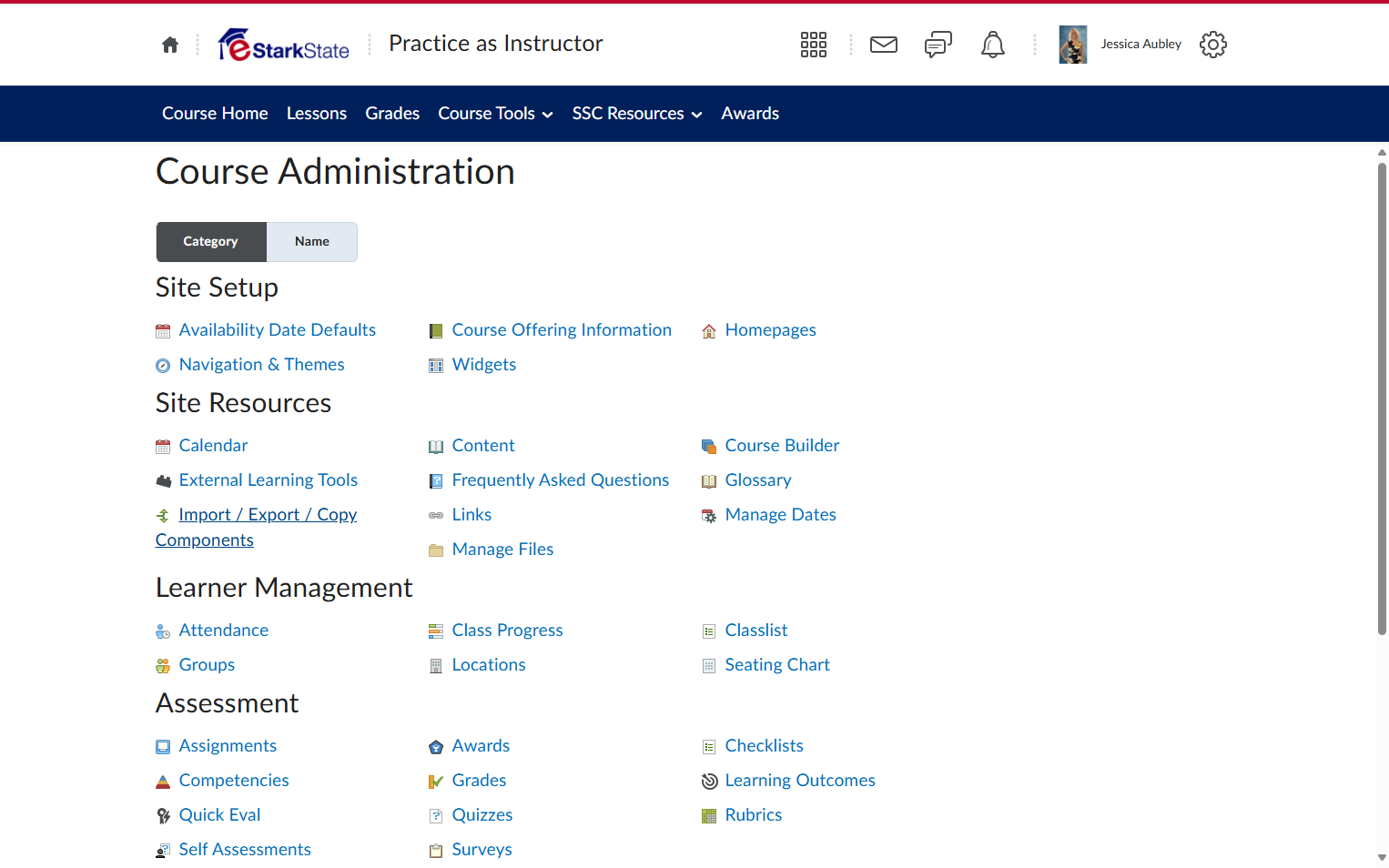Click the Groups people icon
The height and width of the screenshot is (868, 1389).
(163, 666)
